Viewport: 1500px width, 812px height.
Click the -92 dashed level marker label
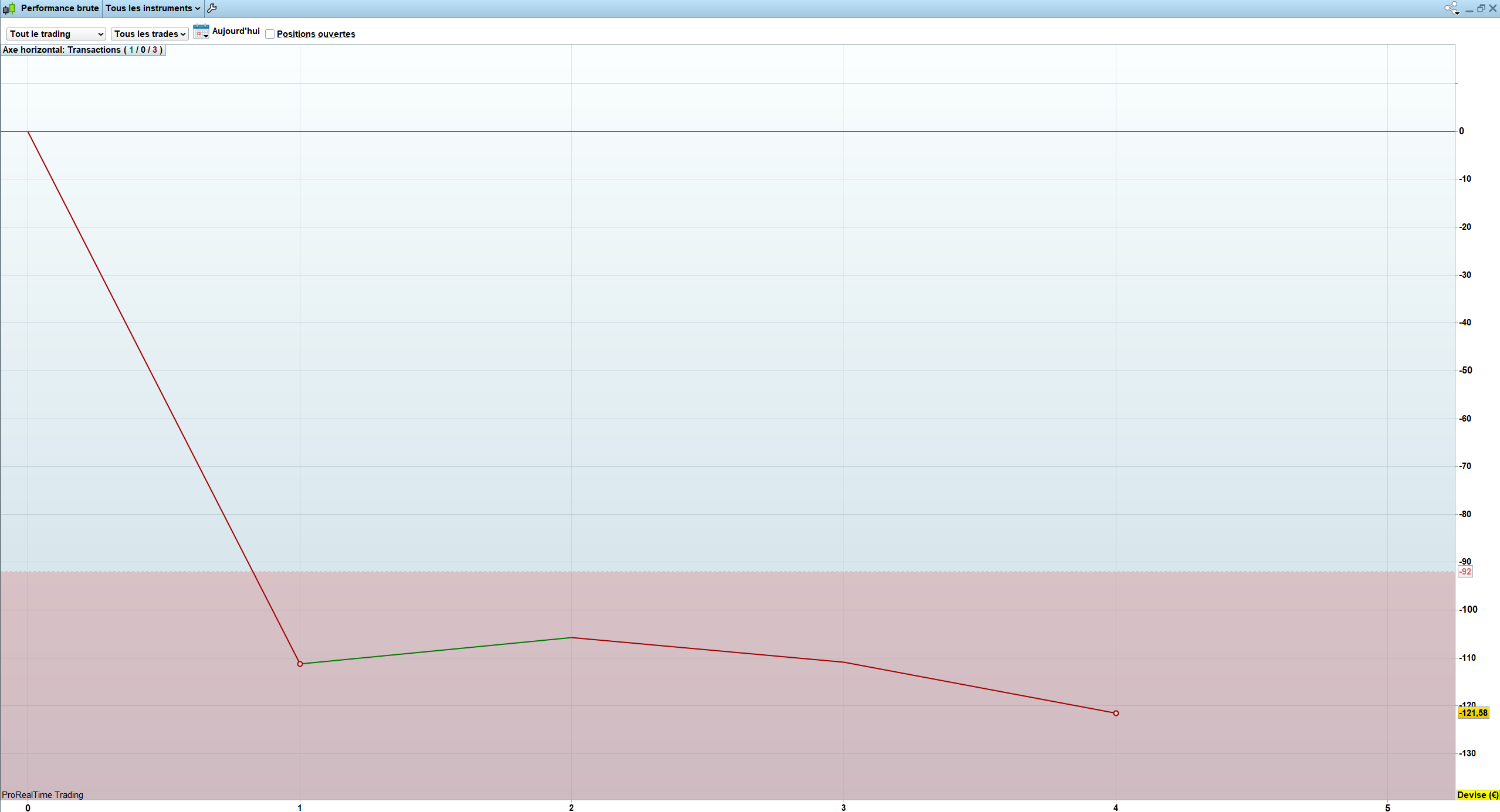click(x=1465, y=572)
